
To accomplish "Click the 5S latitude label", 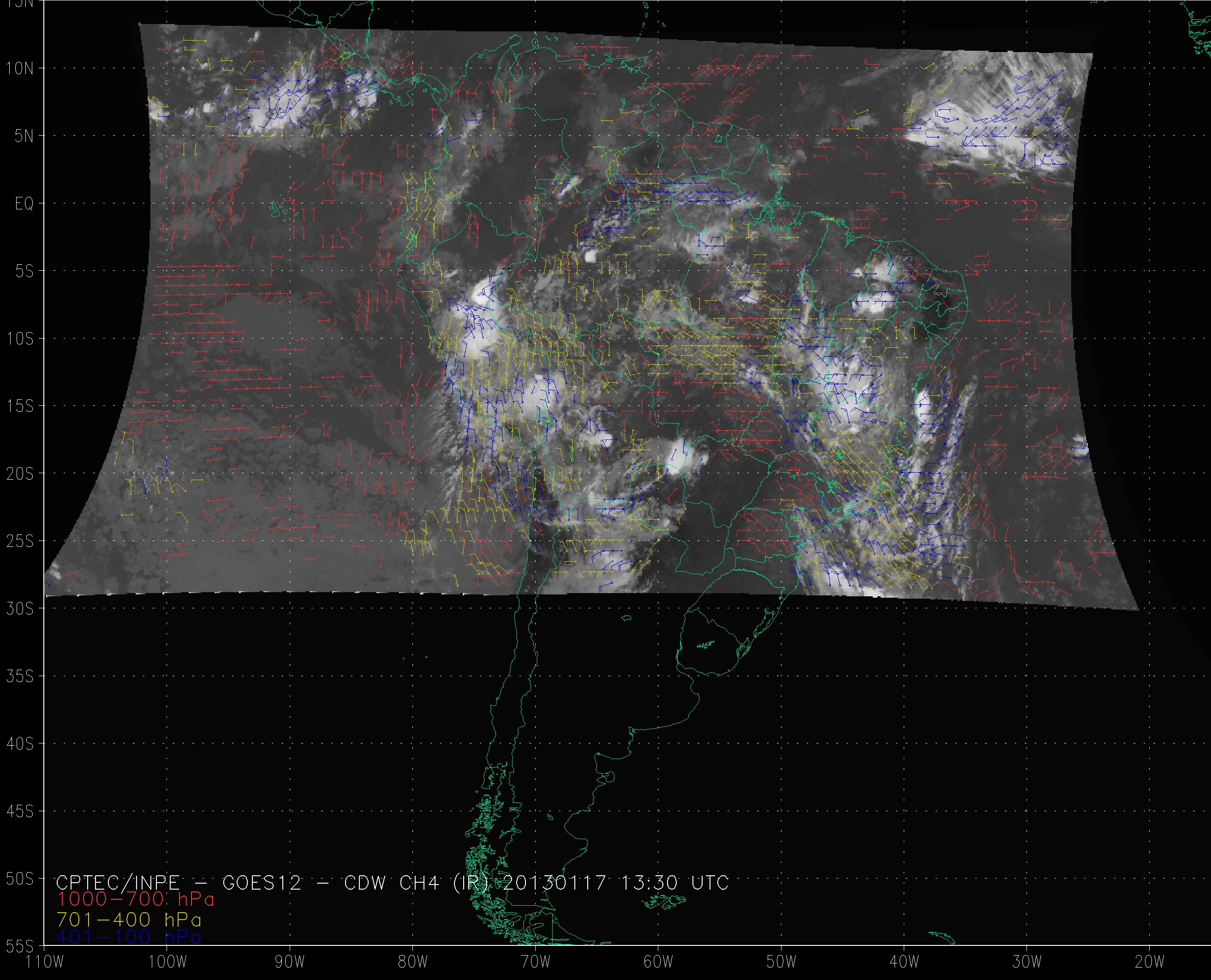I will (24, 272).
